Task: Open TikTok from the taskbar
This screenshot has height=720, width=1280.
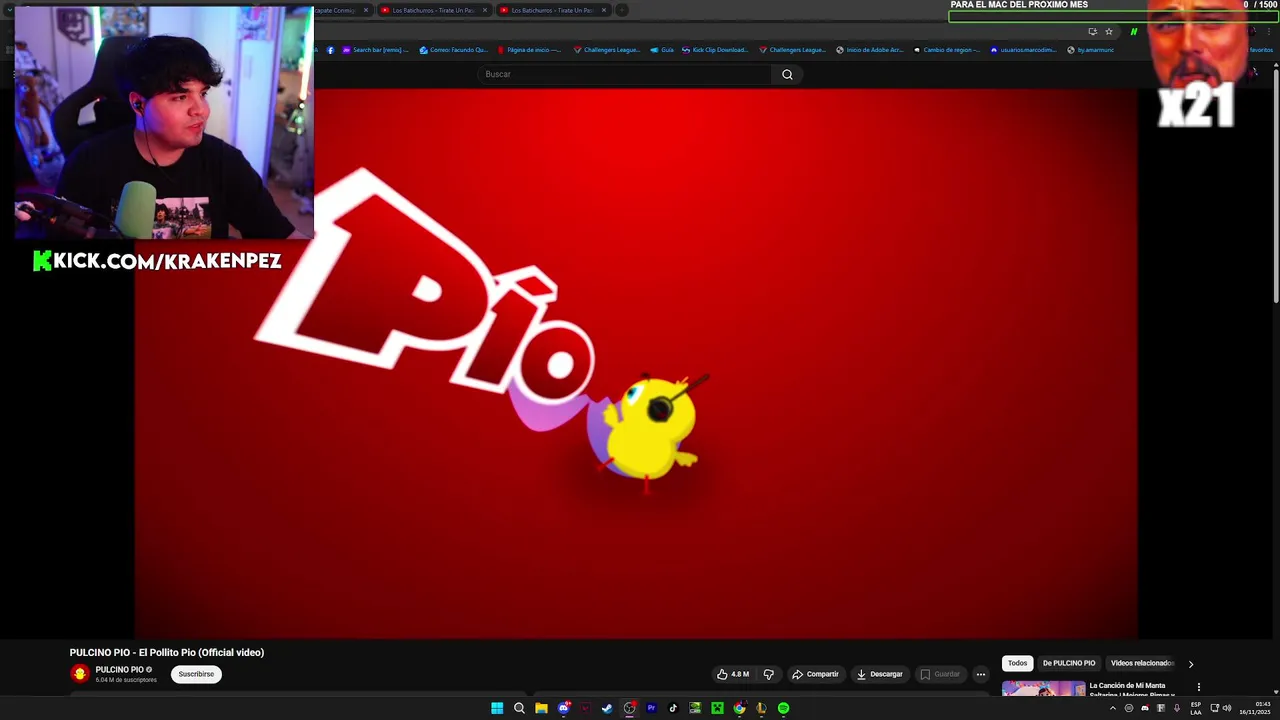Action: [x=673, y=708]
